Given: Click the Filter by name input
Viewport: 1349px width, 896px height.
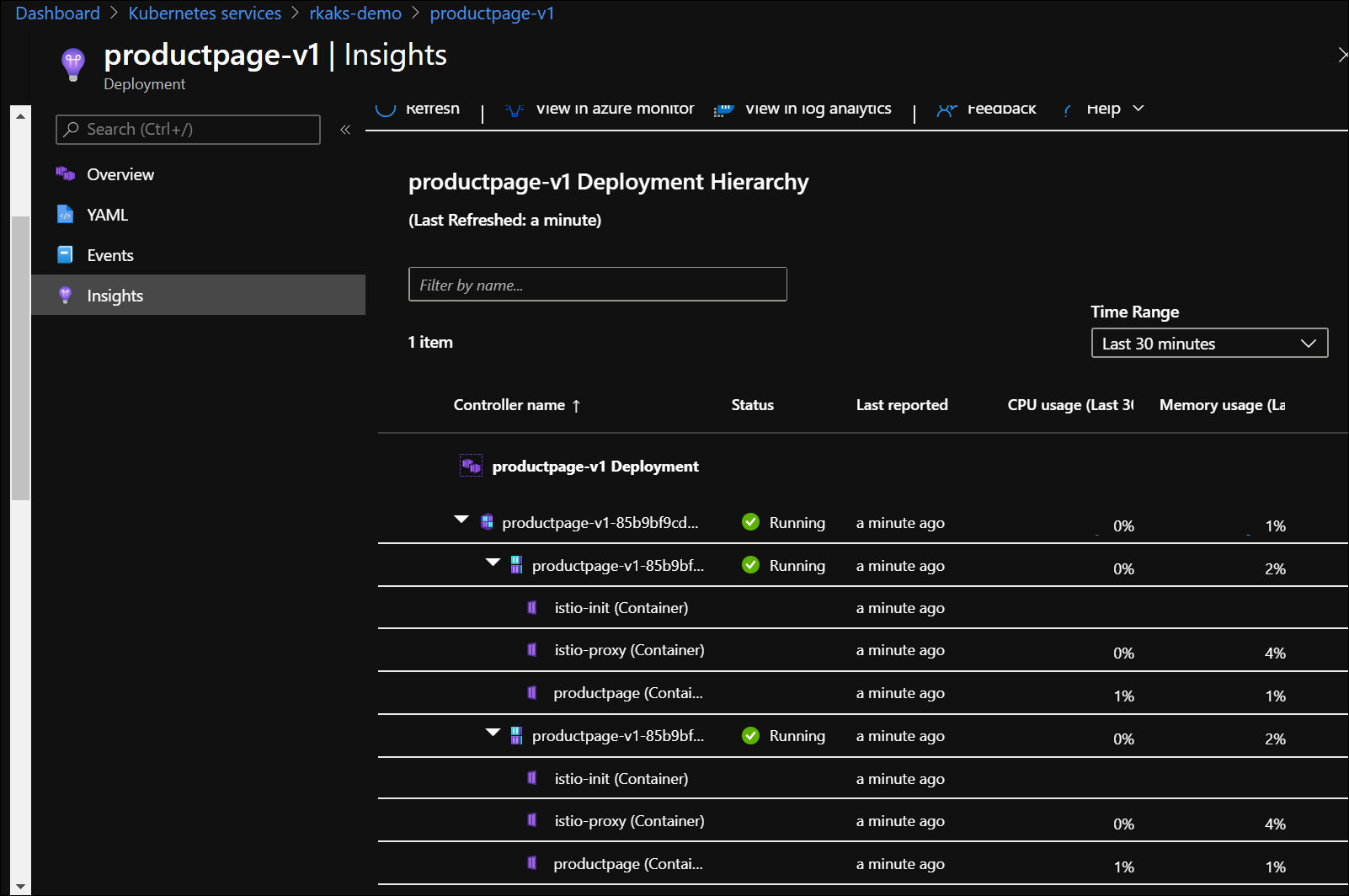Looking at the screenshot, I should point(597,285).
